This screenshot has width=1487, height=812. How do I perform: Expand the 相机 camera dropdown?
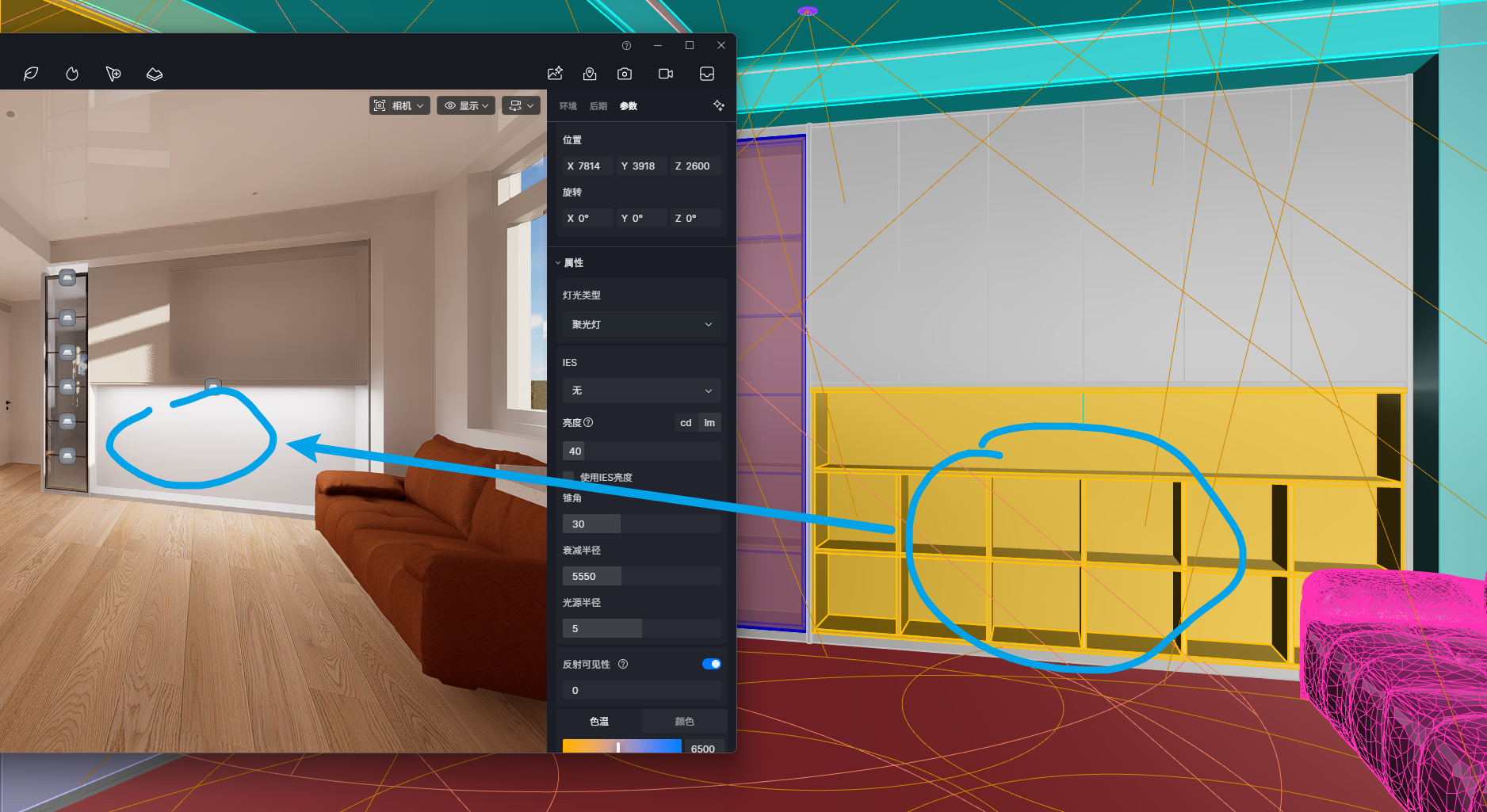tap(399, 105)
